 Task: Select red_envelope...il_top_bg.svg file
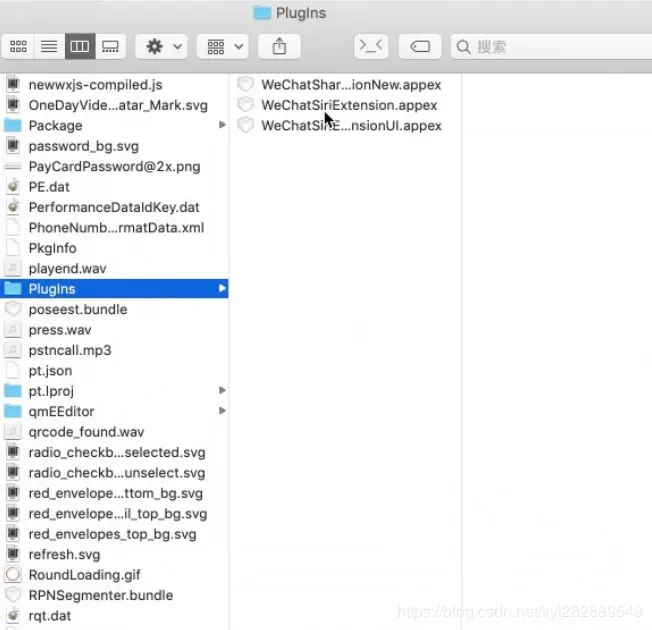[x=114, y=514]
